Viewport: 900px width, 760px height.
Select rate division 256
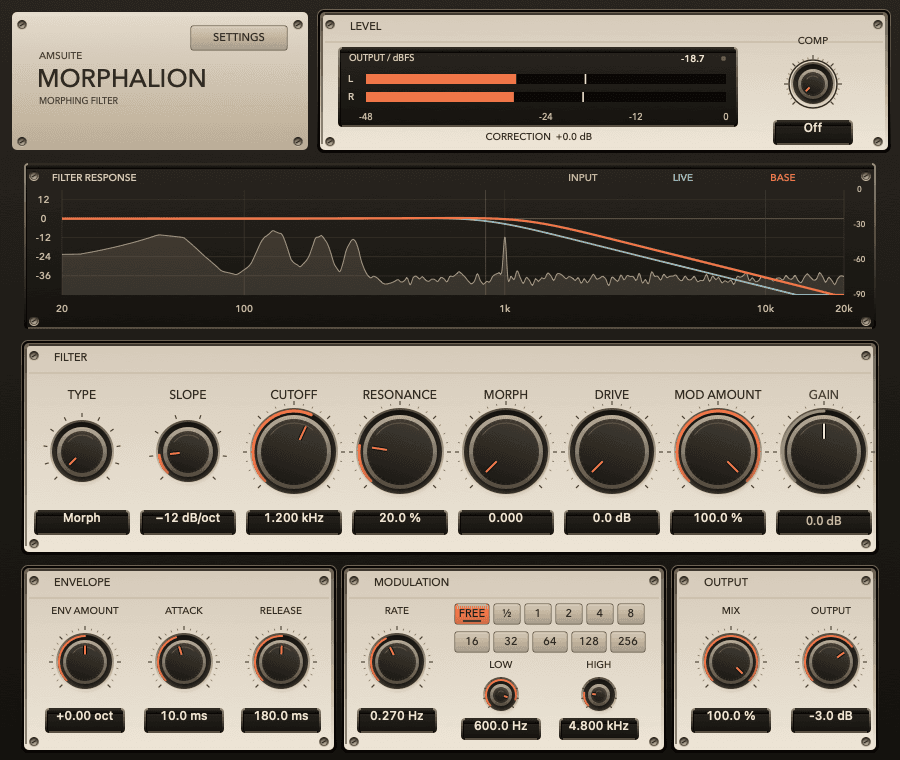[628, 642]
